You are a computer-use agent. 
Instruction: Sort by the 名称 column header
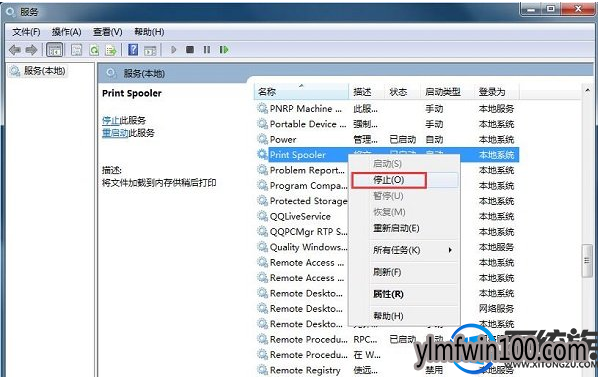(301, 91)
